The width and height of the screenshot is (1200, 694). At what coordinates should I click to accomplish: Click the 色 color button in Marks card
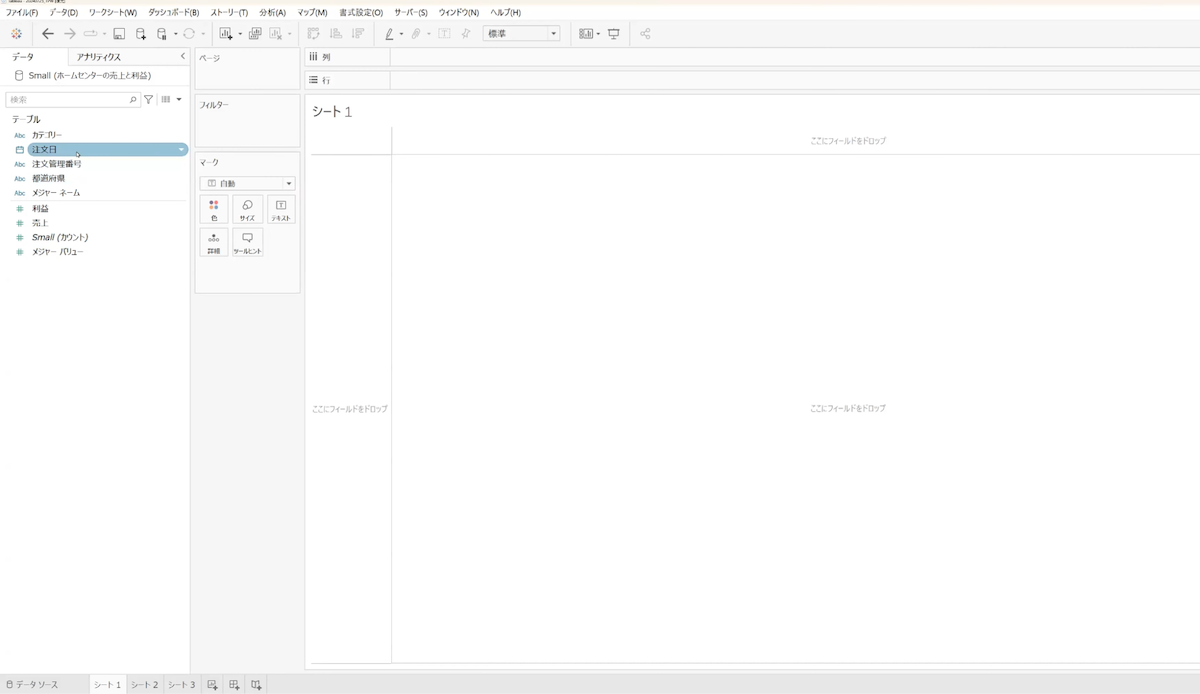click(214, 209)
